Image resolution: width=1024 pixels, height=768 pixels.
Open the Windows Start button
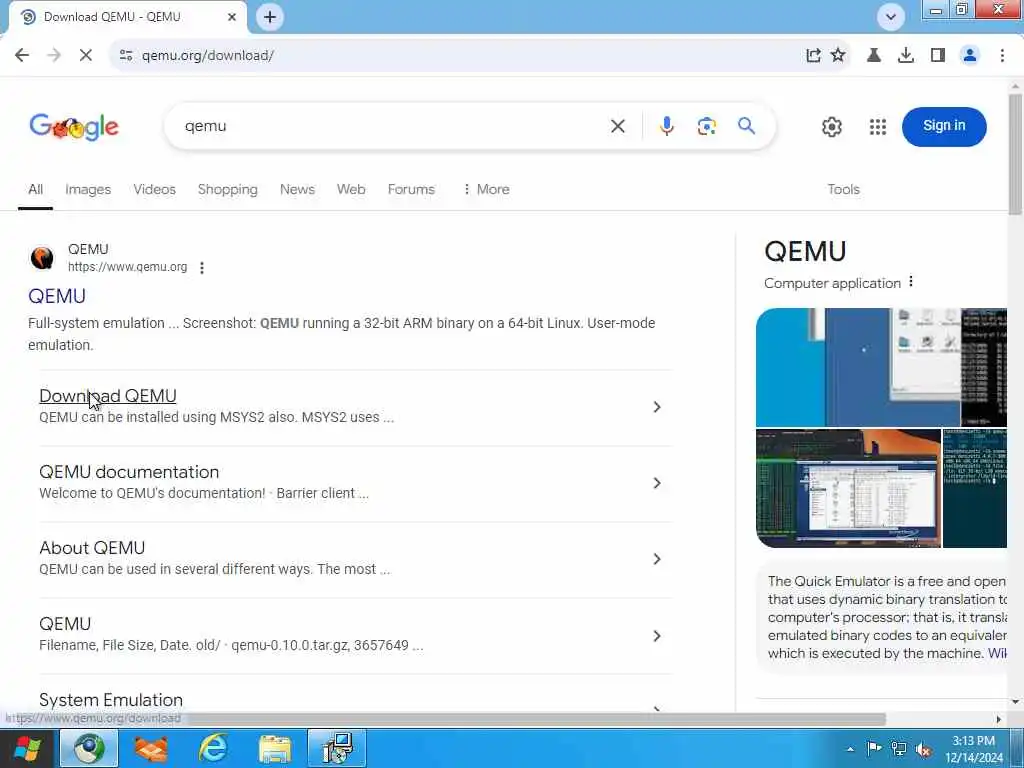click(x=27, y=748)
